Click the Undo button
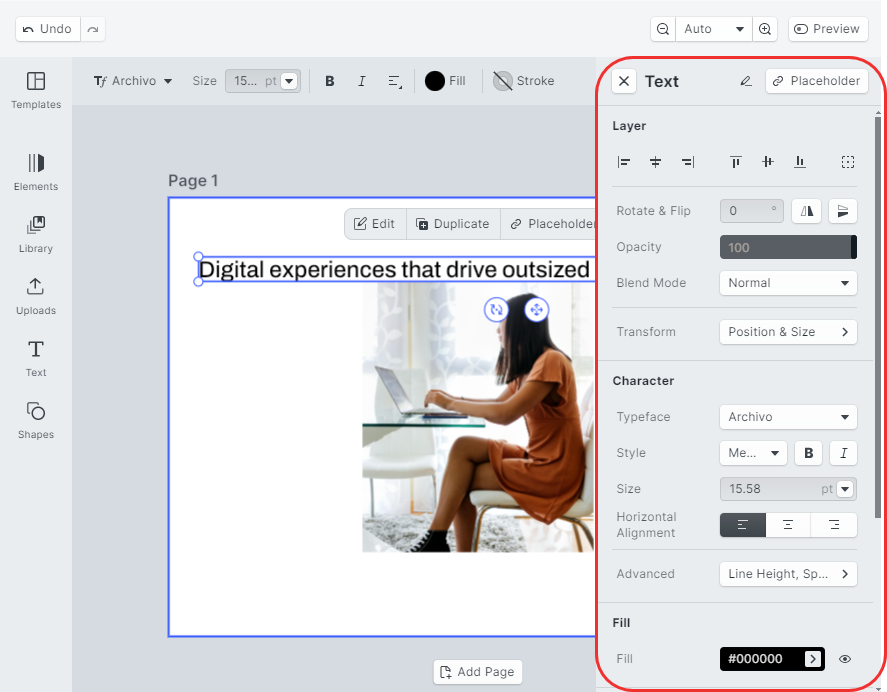The width and height of the screenshot is (887, 692). 48,29
